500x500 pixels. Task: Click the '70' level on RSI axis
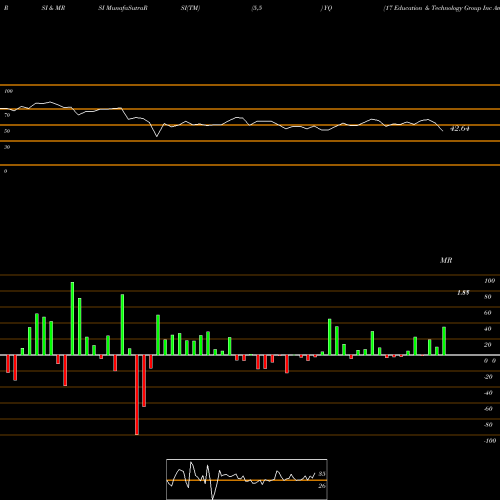click(7, 115)
